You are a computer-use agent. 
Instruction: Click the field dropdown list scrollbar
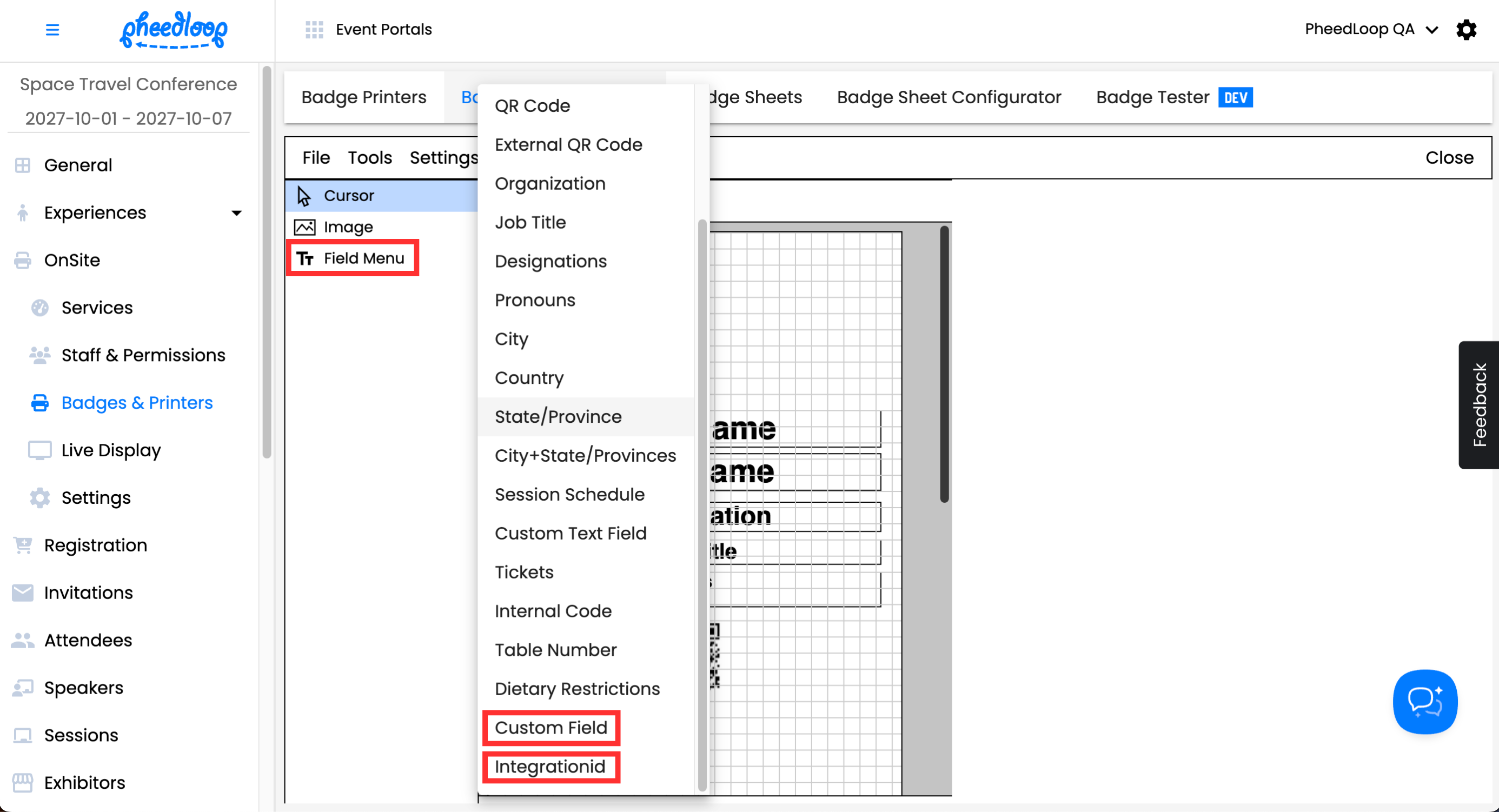[x=702, y=504]
